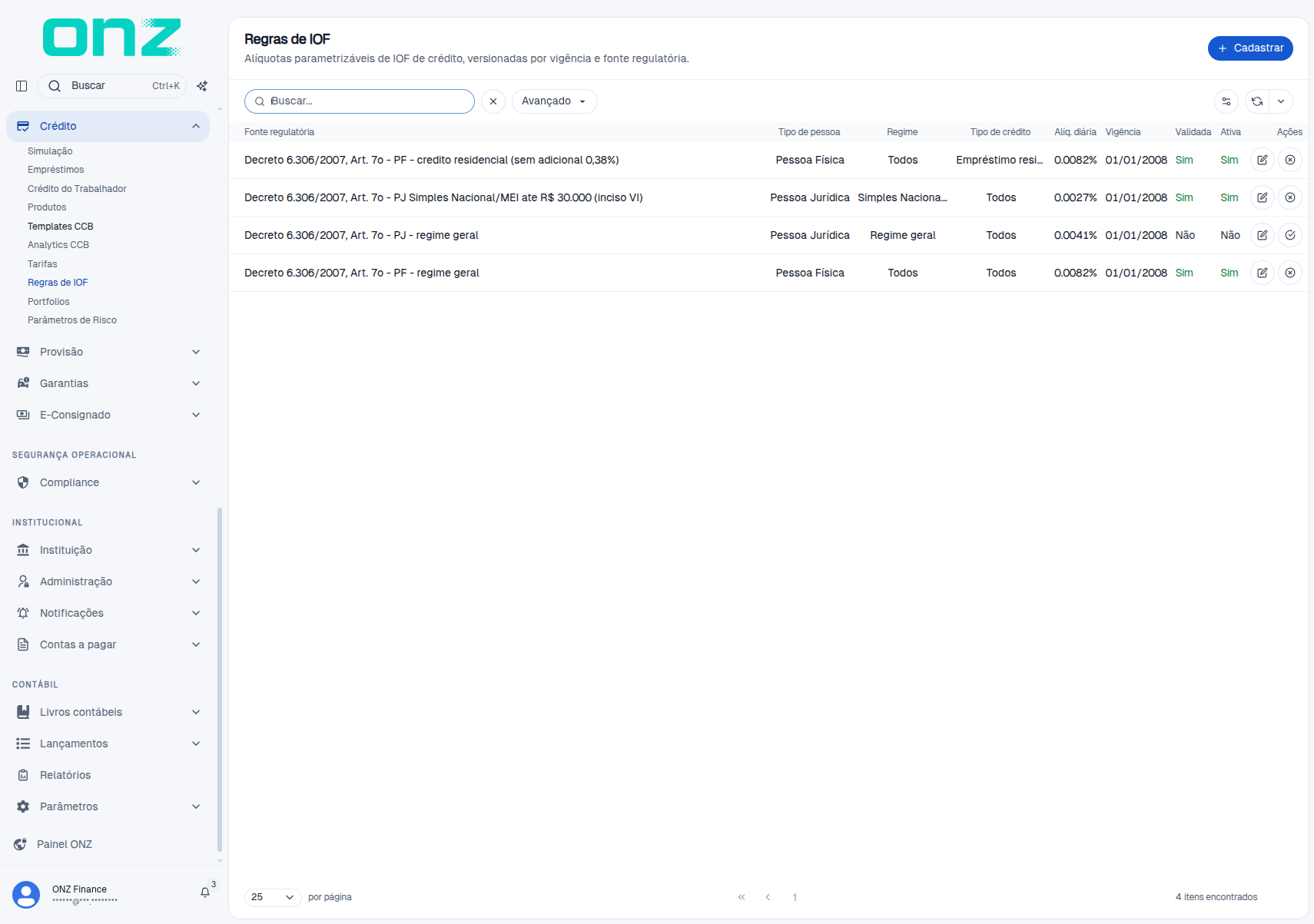Image resolution: width=1314 pixels, height=924 pixels.
Task: Open notifications bell icon
Action: 205,893
